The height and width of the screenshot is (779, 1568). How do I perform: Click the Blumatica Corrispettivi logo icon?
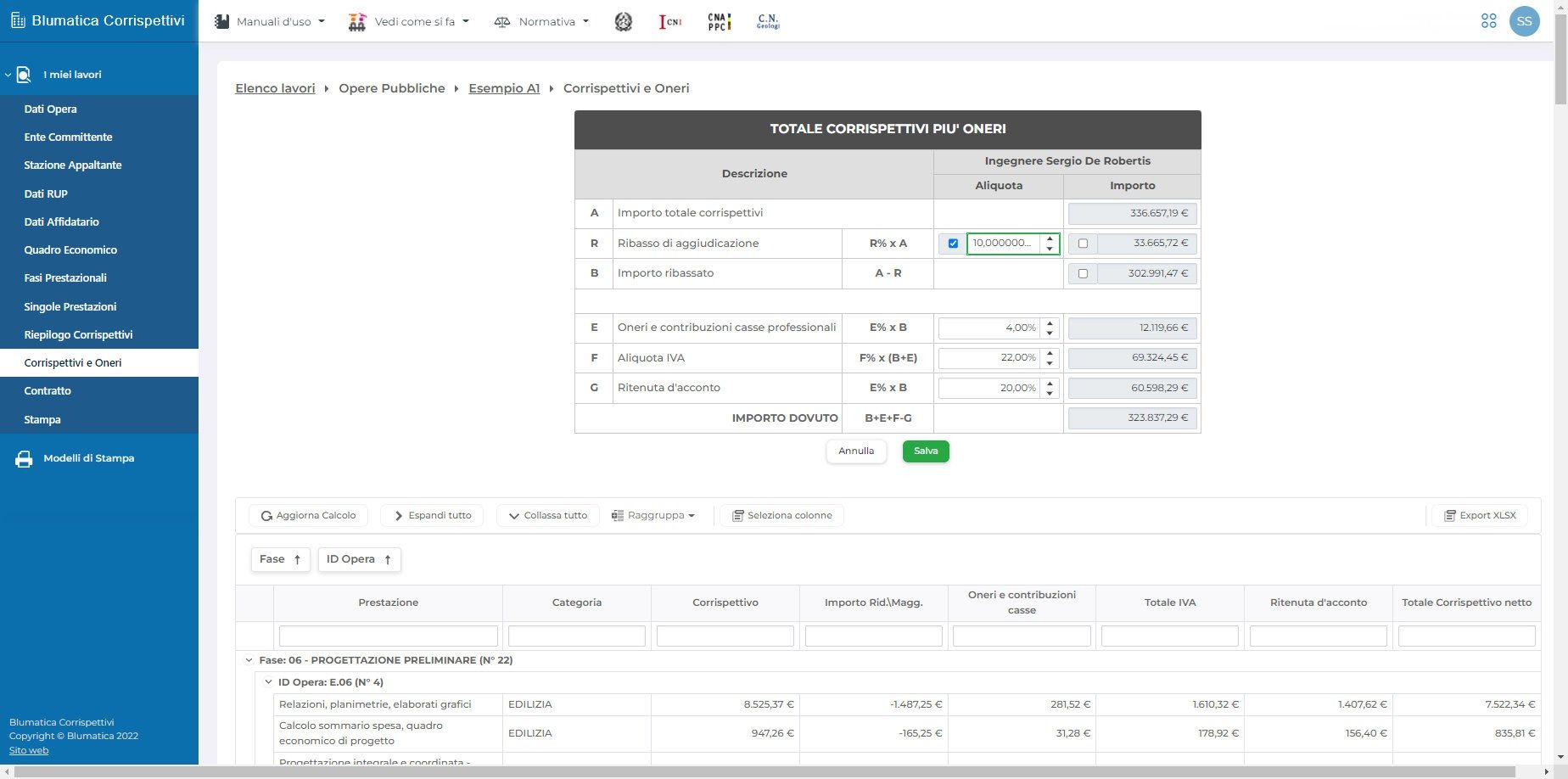pyautogui.click(x=19, y=21)
